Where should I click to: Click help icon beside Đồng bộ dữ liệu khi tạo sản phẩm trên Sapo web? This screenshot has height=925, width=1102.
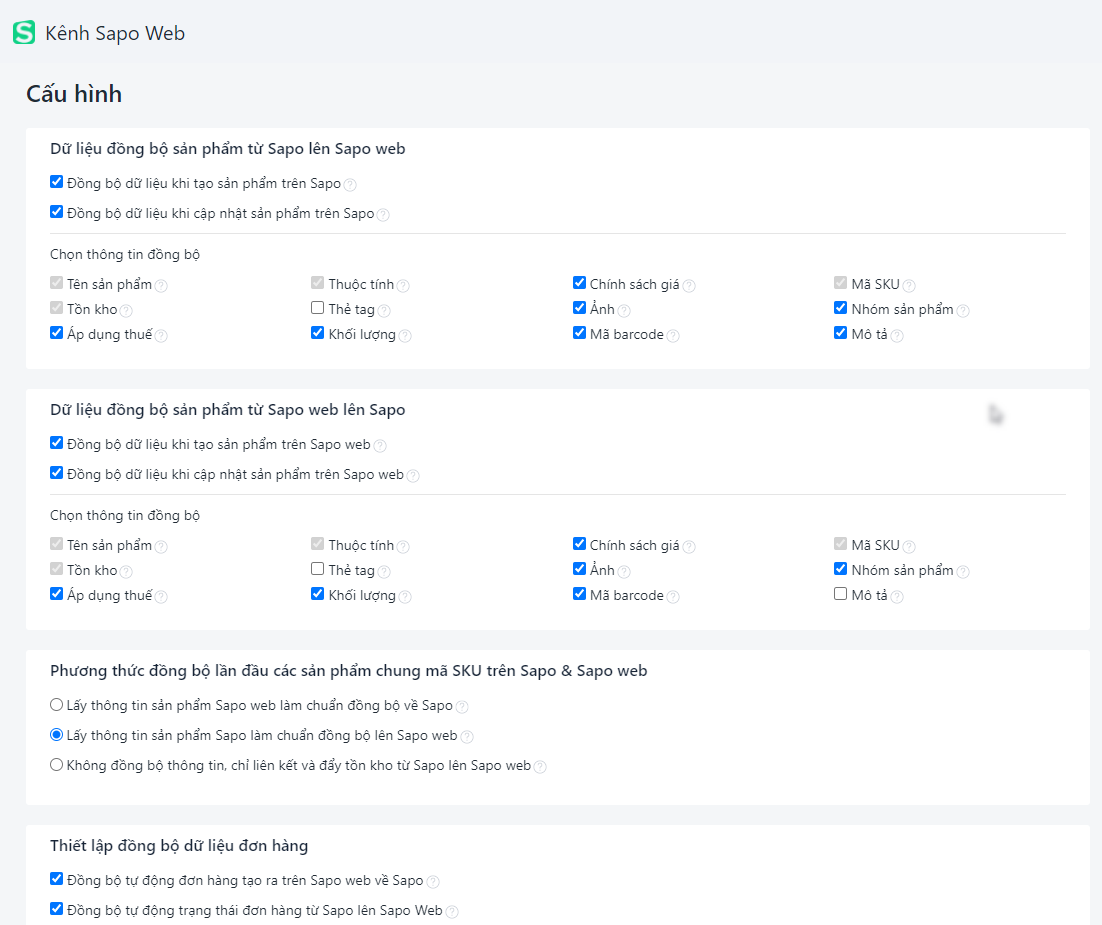(x=380, y=446)
